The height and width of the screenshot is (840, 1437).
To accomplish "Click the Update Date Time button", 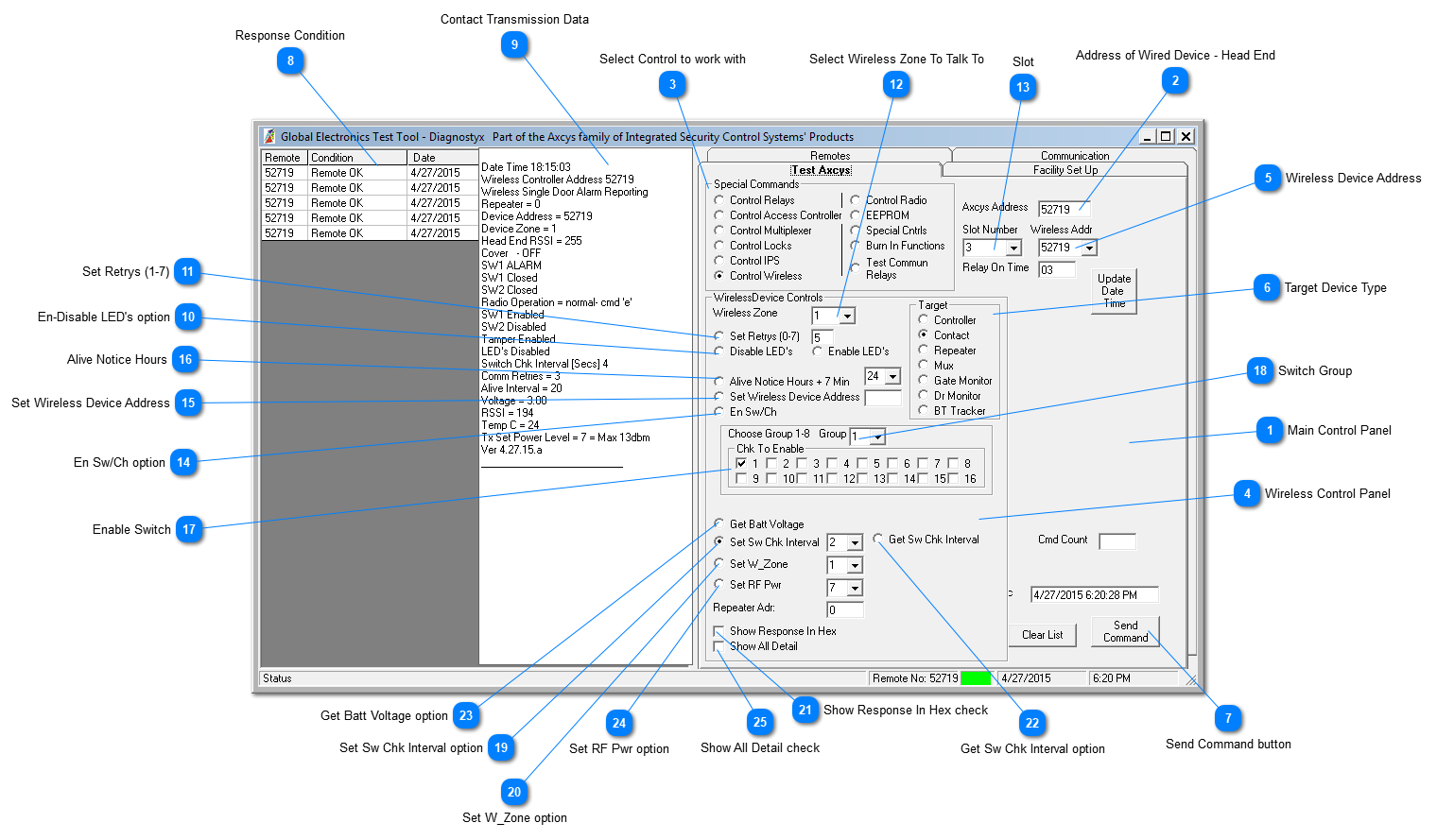I will pyautogui.click(x=1114, y=291).
